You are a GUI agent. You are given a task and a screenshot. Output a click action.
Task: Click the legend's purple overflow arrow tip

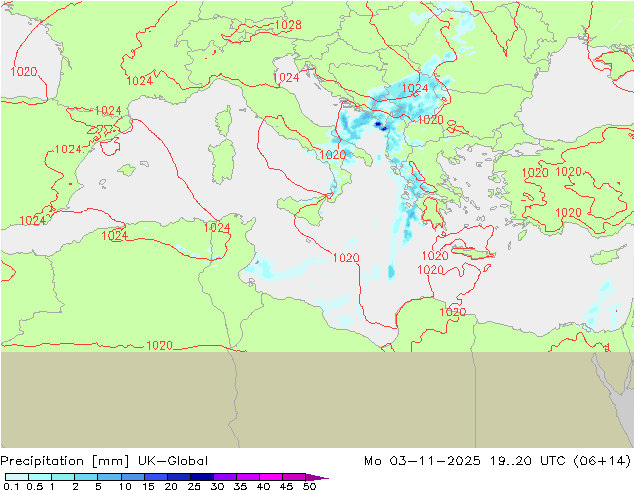(318, 477)
